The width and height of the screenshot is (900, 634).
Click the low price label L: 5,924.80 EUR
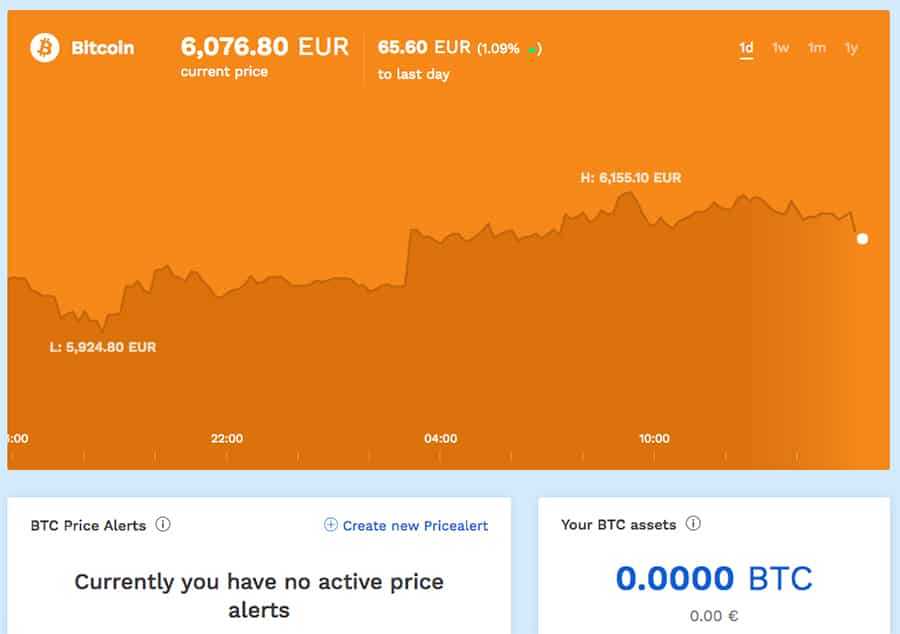click(x=104, y=346)
